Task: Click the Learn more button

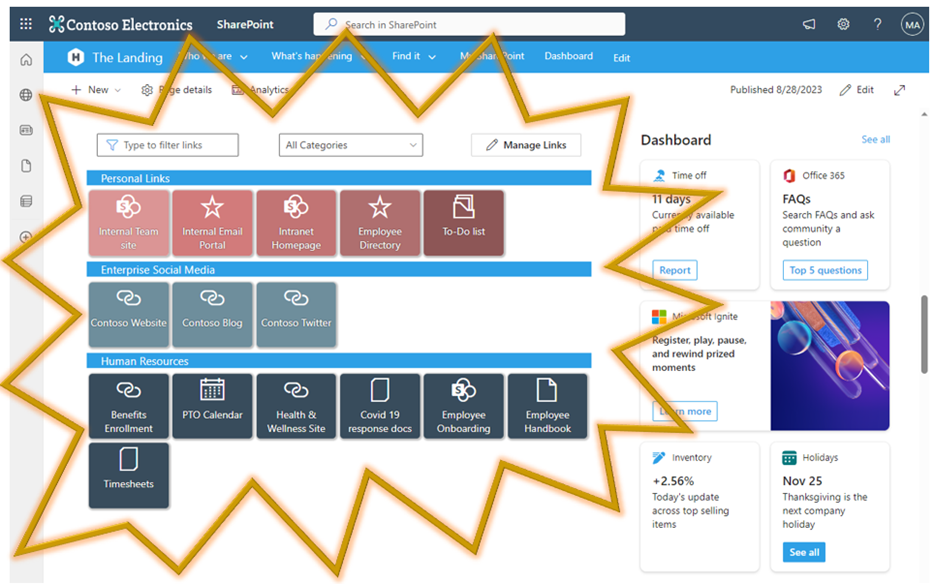Action: 685,411
